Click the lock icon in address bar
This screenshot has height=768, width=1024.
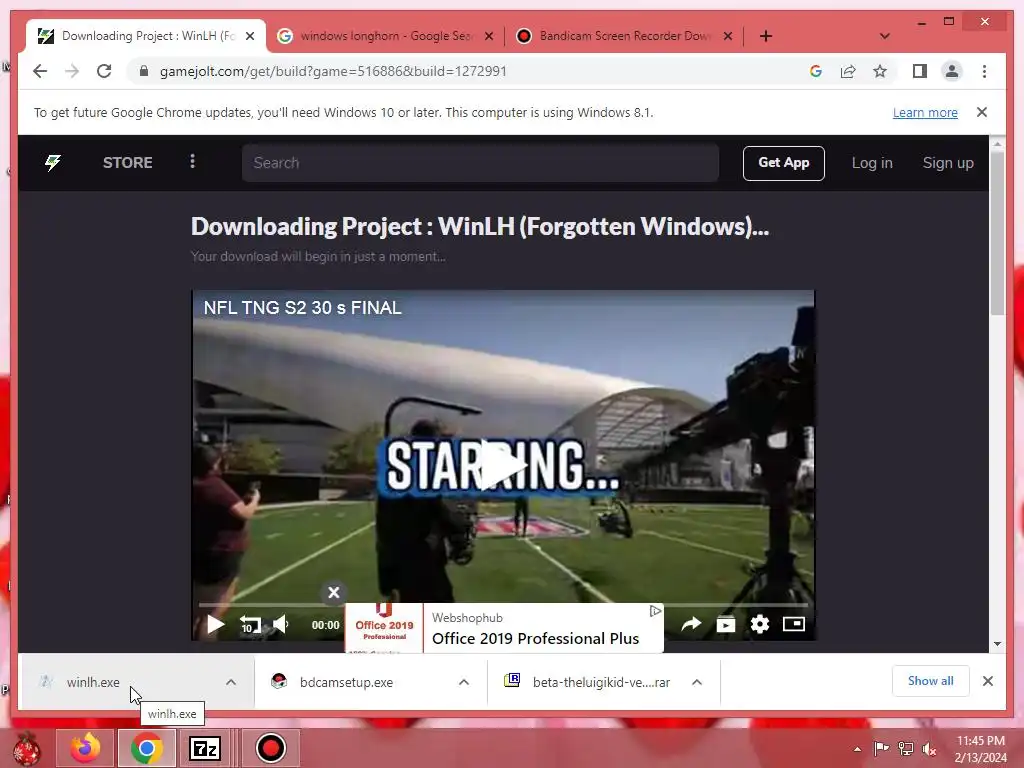[x=144, y=71]
